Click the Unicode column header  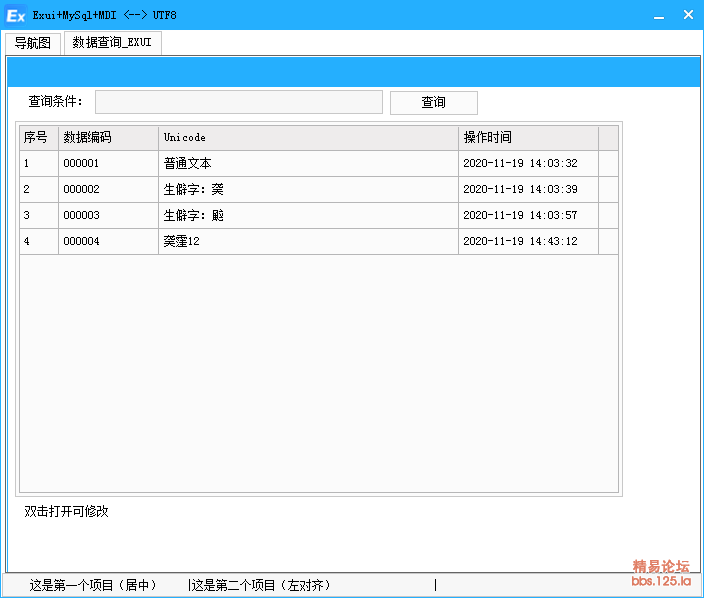click(x=308, y=137)
